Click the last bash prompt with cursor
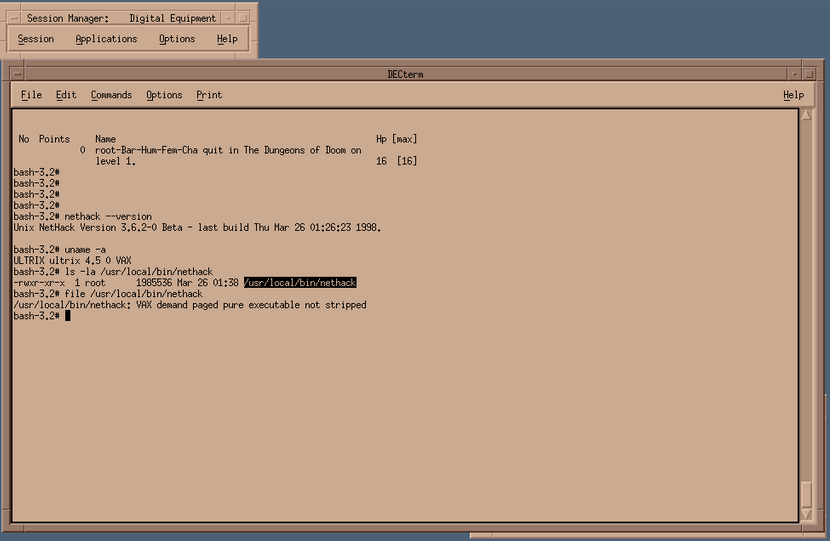 (42, 316)
